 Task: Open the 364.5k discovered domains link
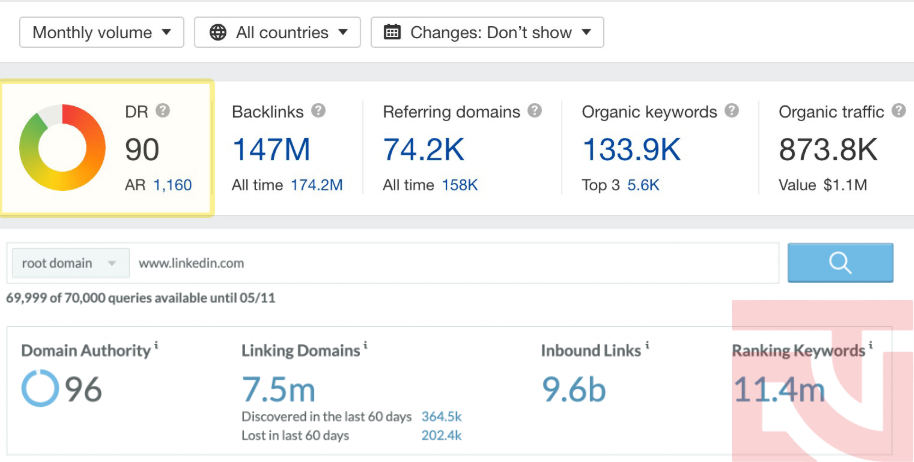(x=441, y=417)
